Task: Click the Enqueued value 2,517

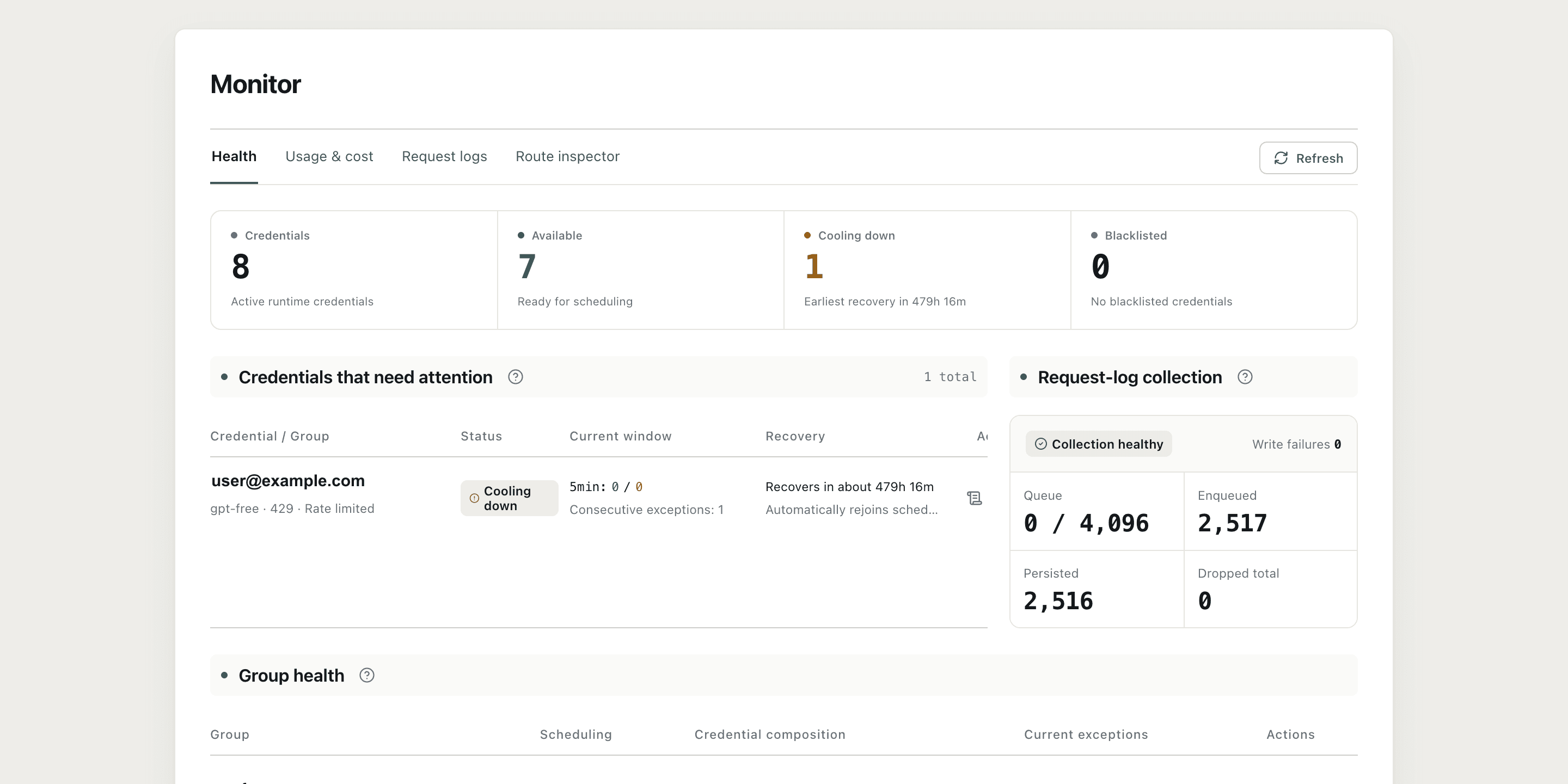Action: click(x=1232, y=523)
